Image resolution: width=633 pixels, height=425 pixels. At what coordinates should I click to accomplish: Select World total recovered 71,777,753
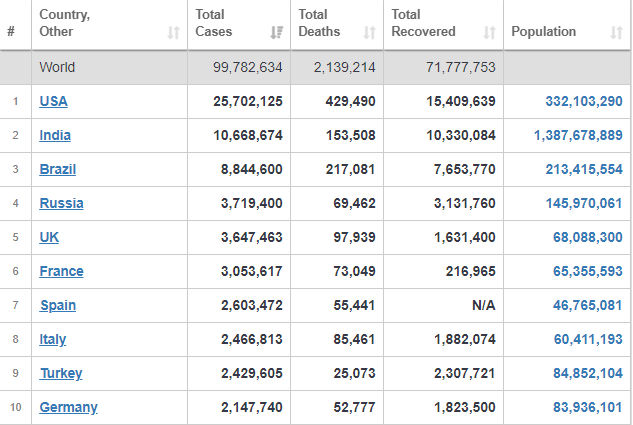tap(461, 67)
